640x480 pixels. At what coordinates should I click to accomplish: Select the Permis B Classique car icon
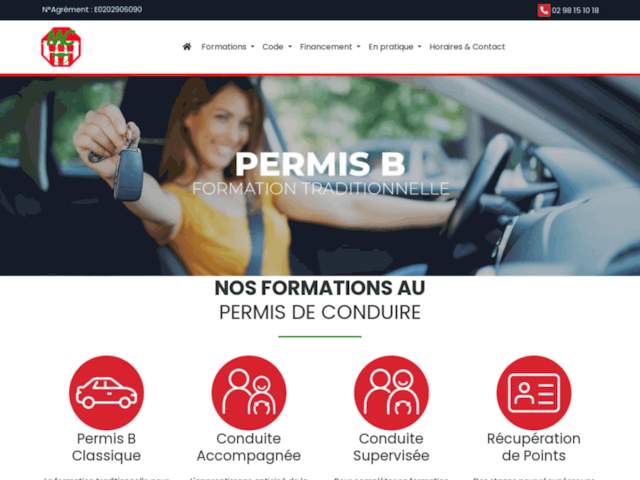pos(106,393)
